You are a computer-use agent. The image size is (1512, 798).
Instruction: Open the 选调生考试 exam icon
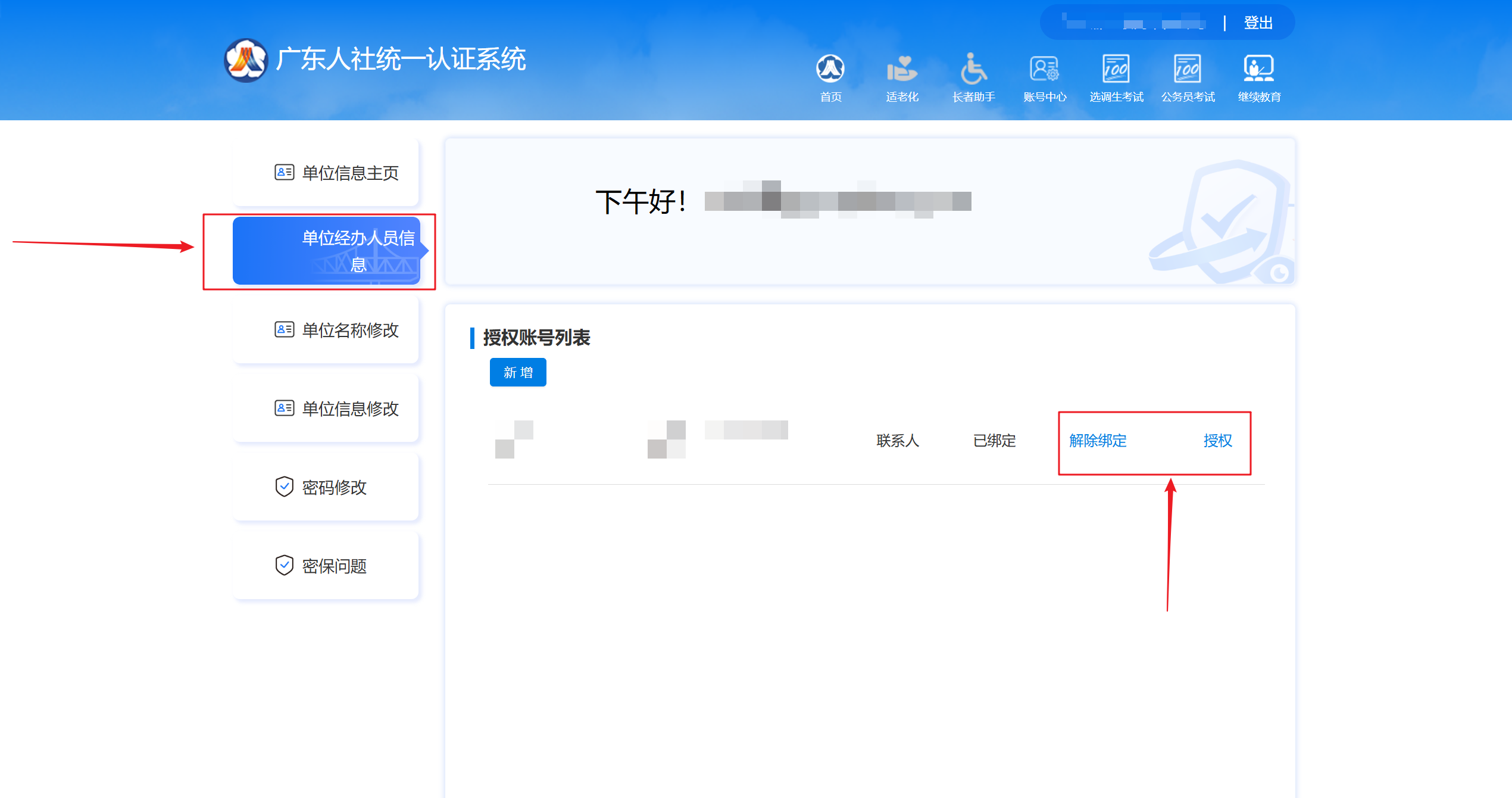tap(1116, 68)
